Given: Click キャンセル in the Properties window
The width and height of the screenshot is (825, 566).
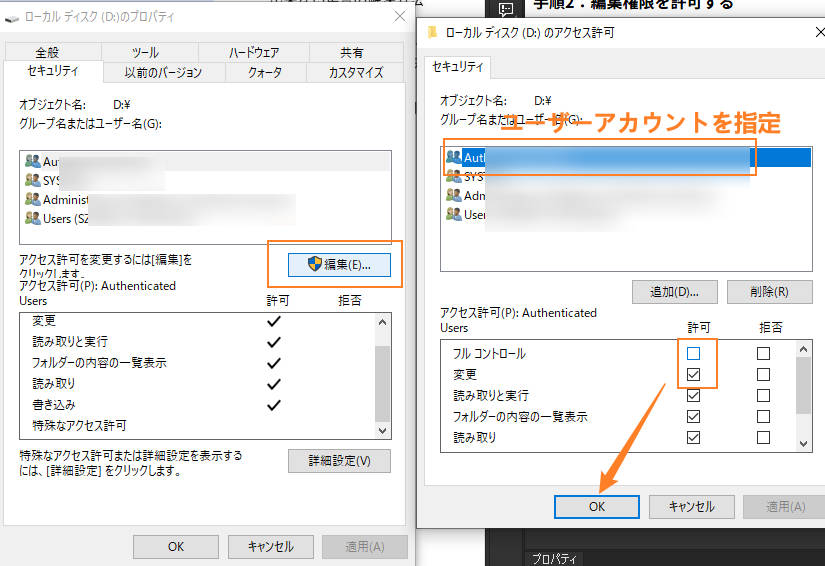Looking at the screenshot, I should click(x=270, y=547).
